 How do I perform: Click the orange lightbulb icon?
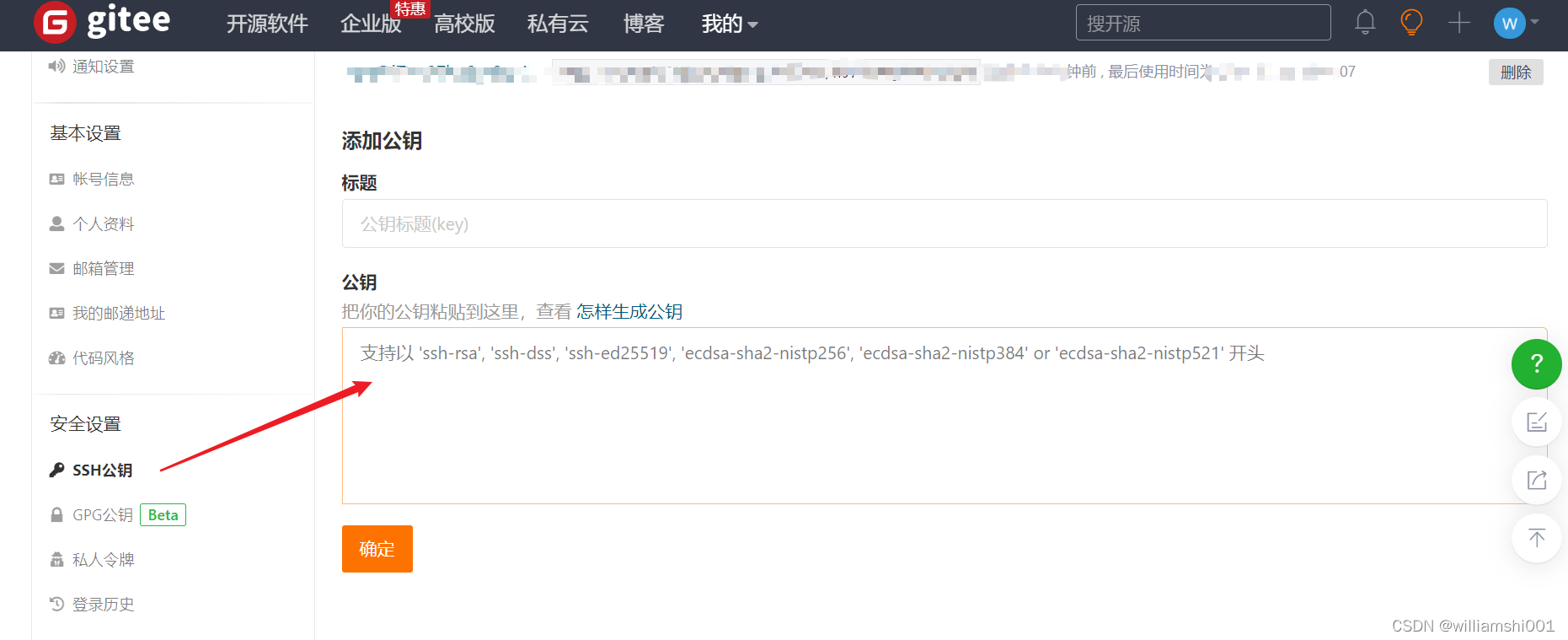point(1411,23)
